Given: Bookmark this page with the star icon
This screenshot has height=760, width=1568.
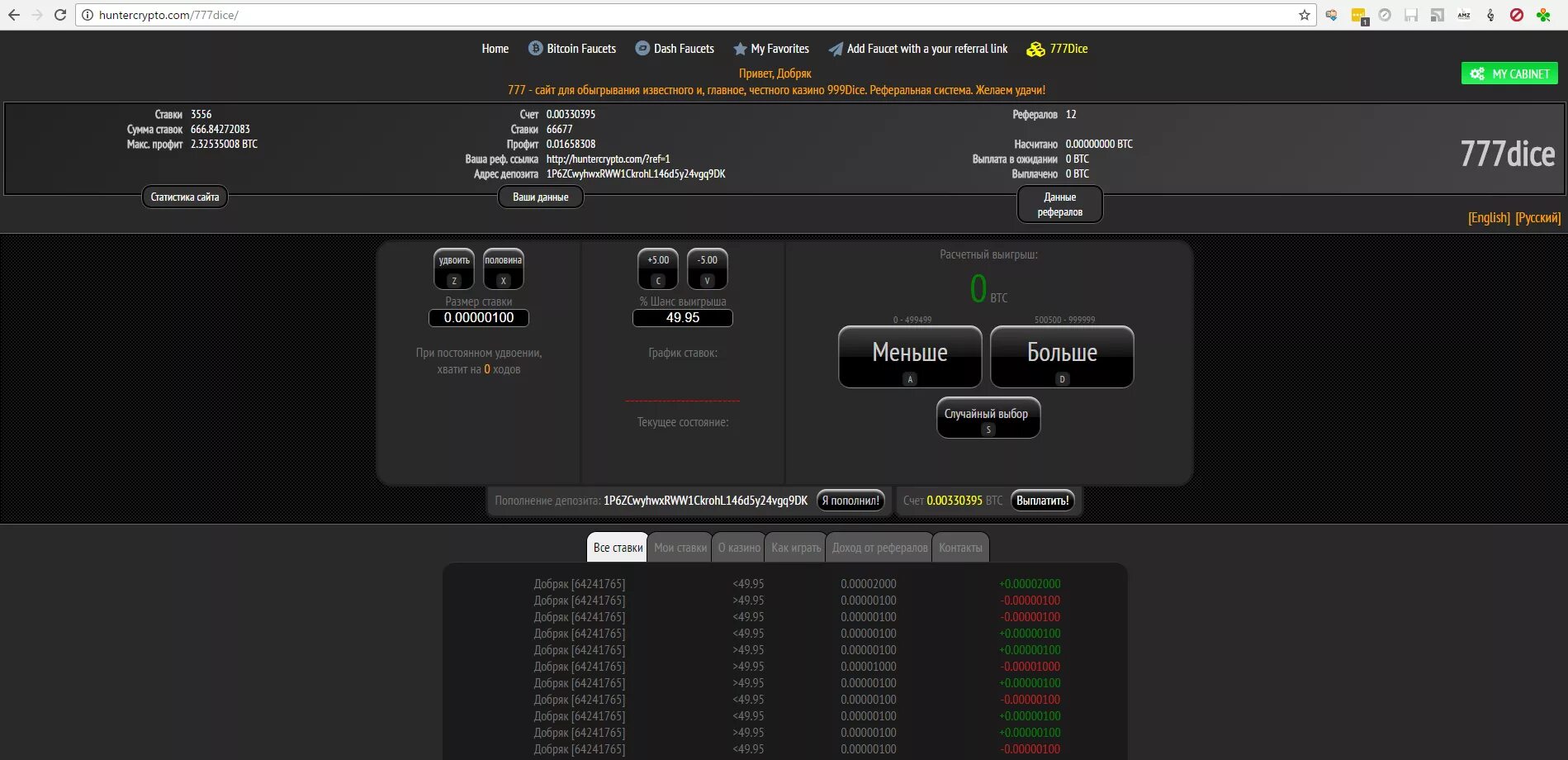Looking at the screenshot, I should (1305, 15).
